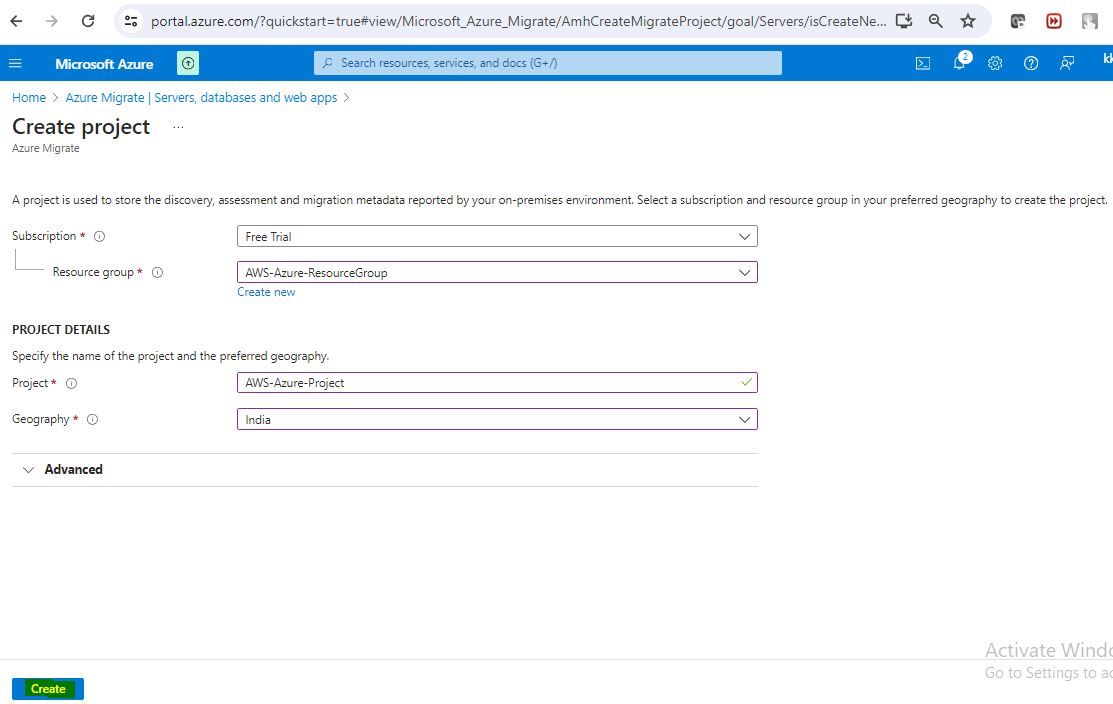Go to Home breadcrumb

tap(29, 98)
